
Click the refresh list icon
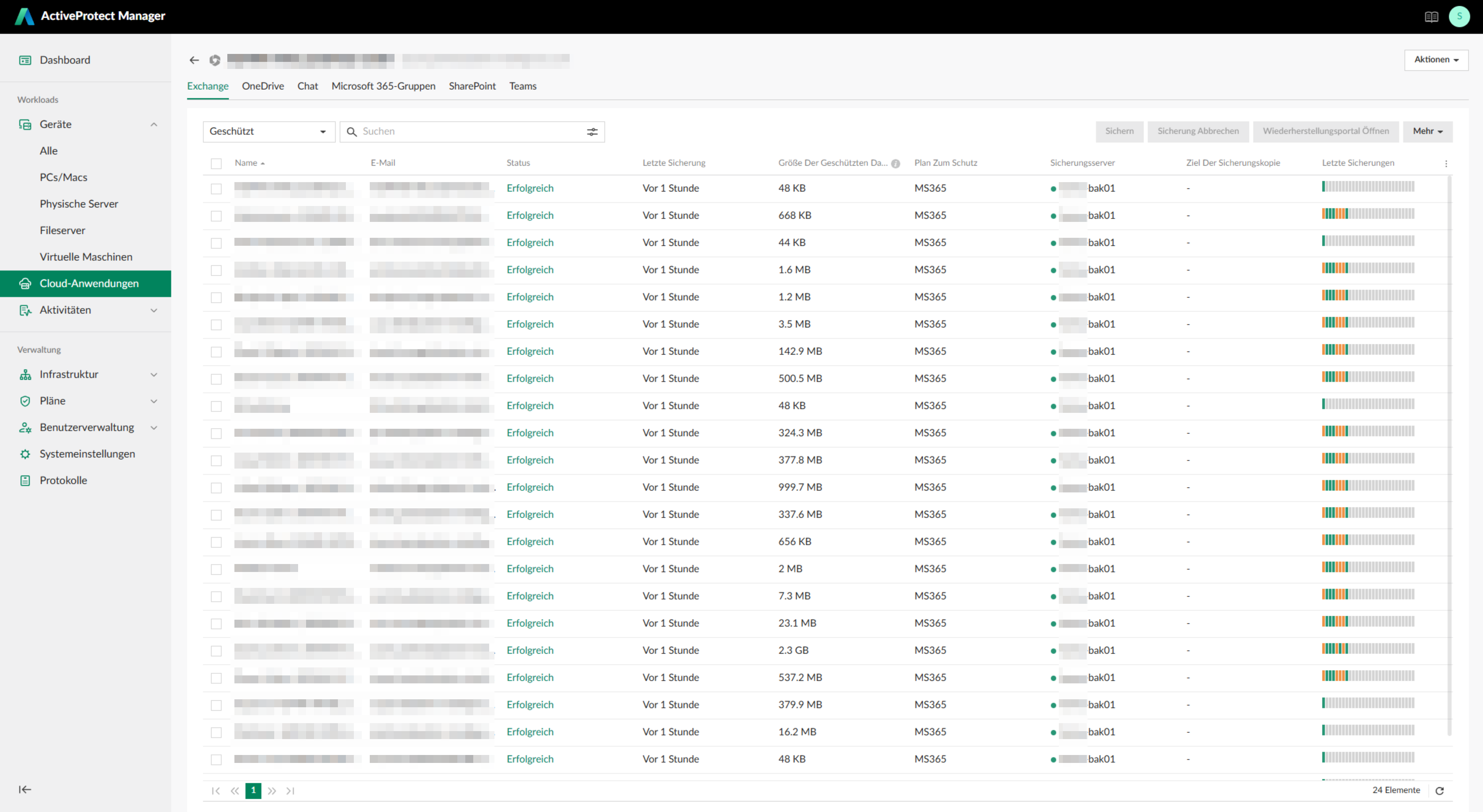(1440, 791)
